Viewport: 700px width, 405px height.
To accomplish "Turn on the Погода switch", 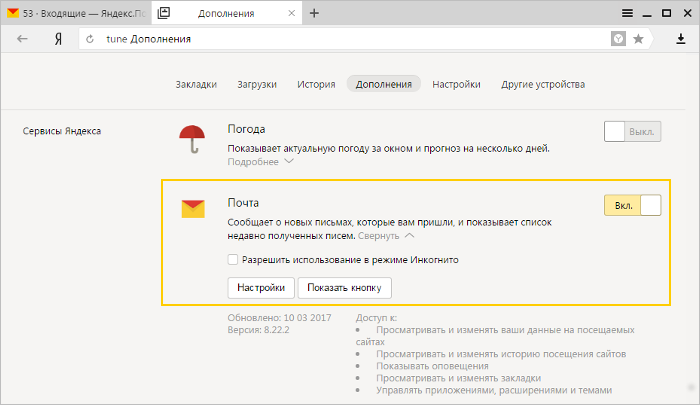I will pyautogui.click(x=632, y=132).
